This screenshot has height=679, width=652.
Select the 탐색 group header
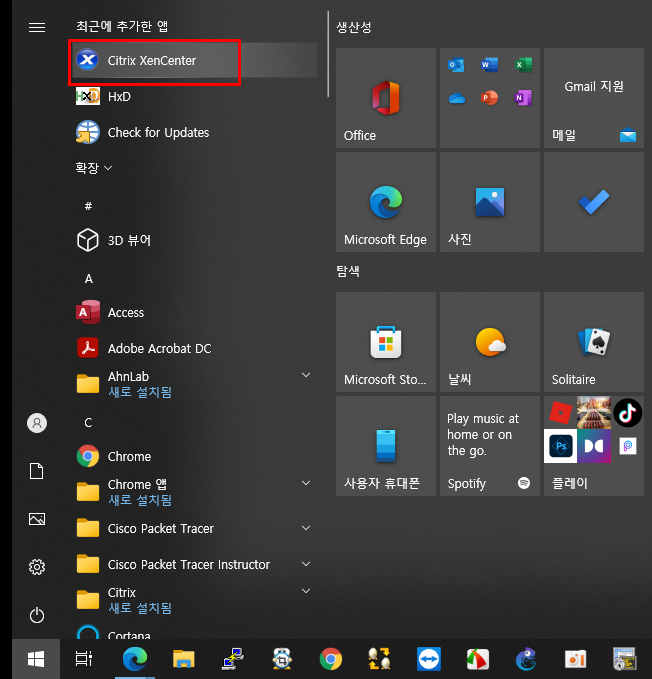click(348, 271)
